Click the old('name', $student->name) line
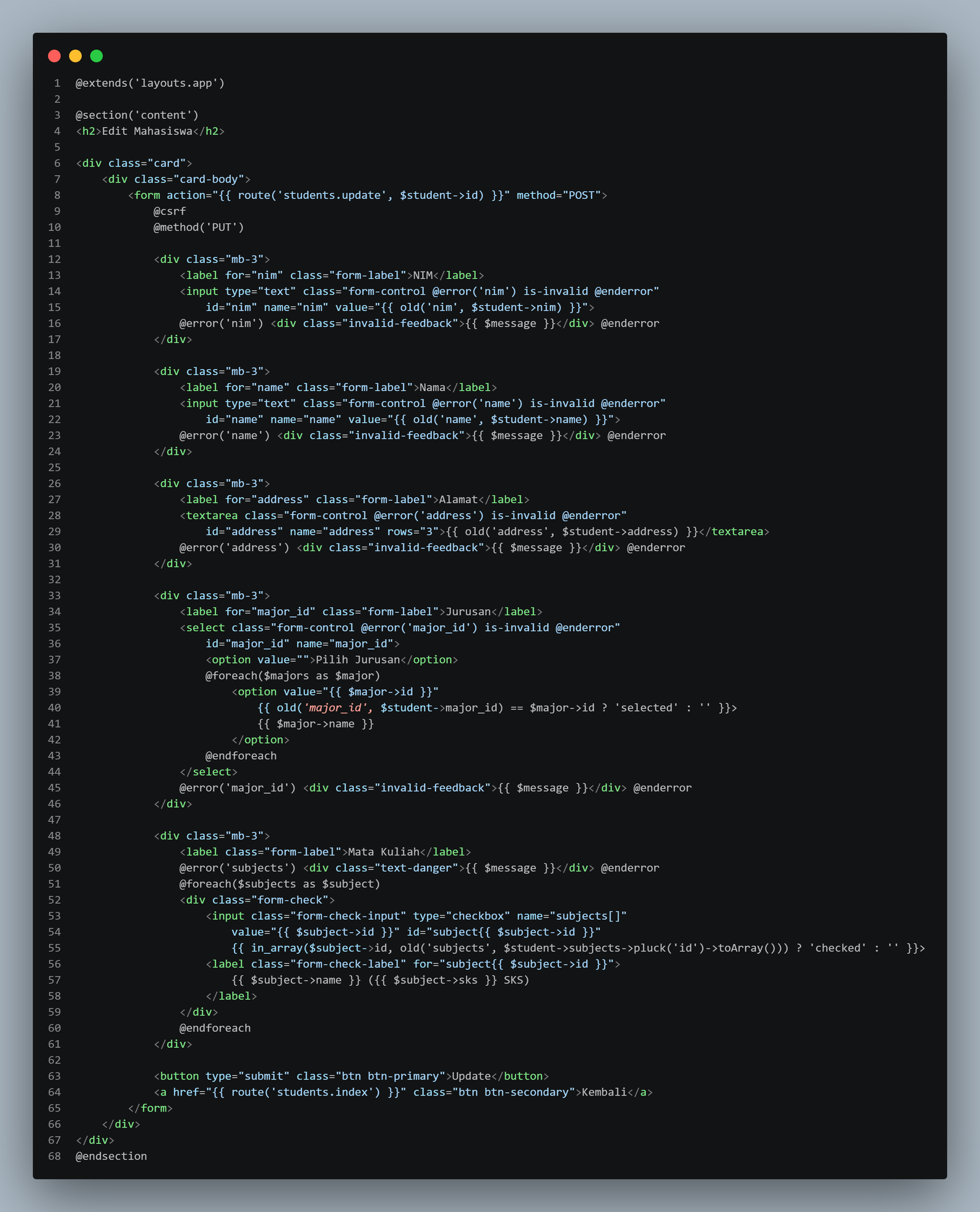980x1212 pixels. click(413, 419)
